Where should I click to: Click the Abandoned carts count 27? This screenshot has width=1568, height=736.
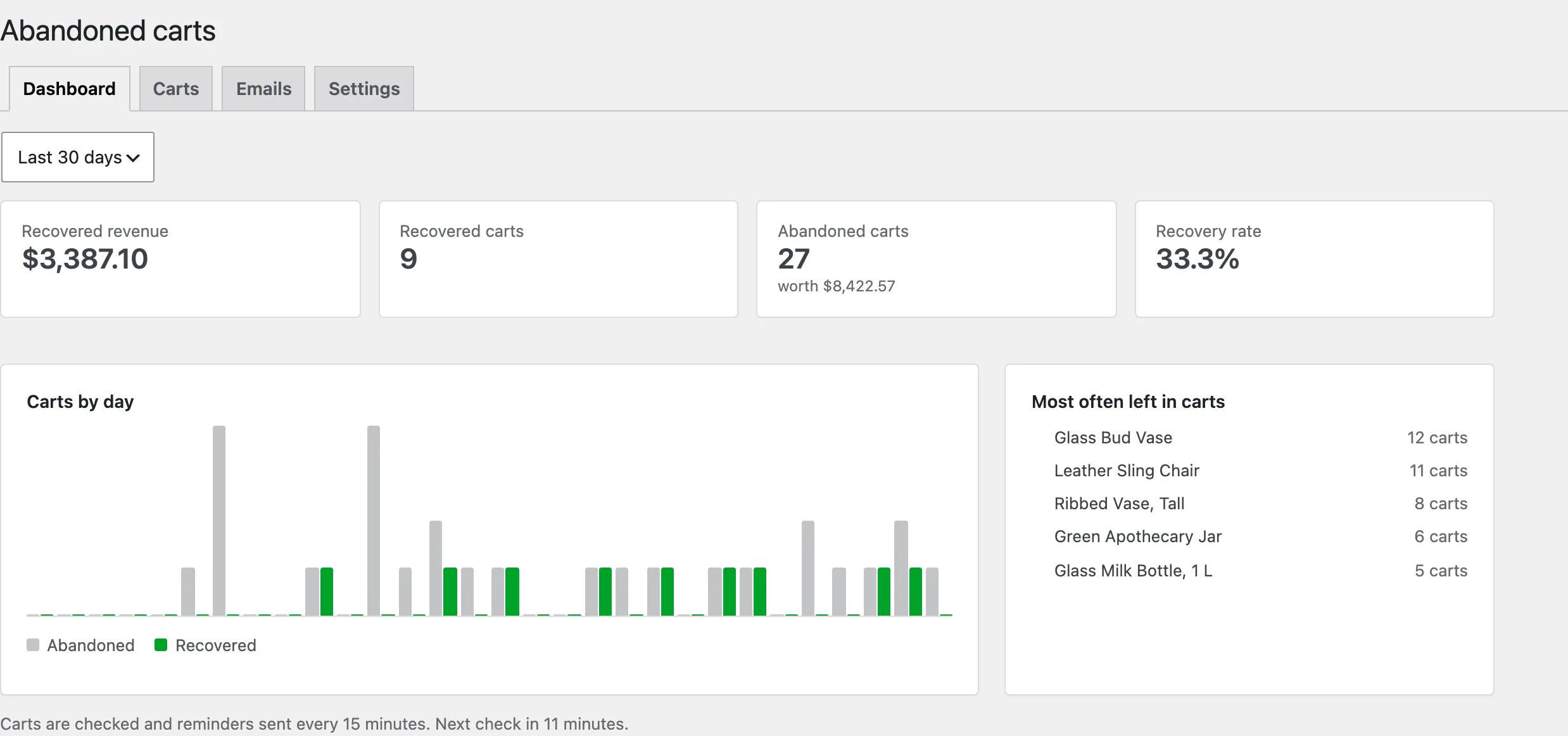(x=793, y=259)
